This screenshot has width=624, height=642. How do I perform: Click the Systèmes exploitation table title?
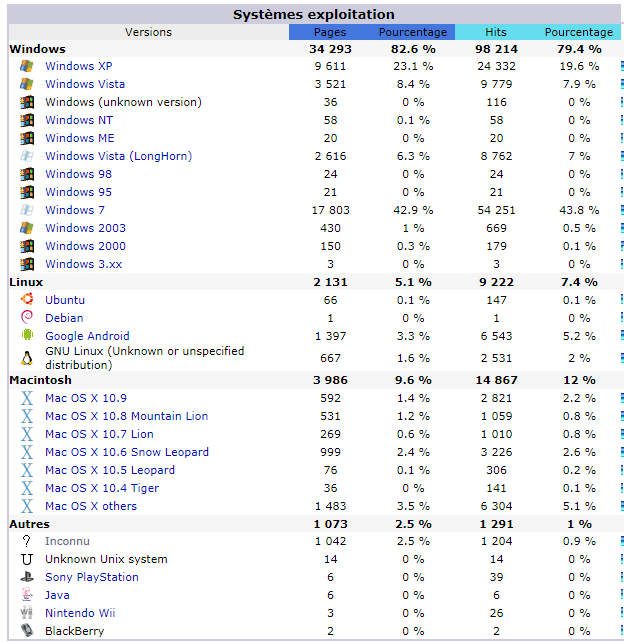tap(314, 14)
